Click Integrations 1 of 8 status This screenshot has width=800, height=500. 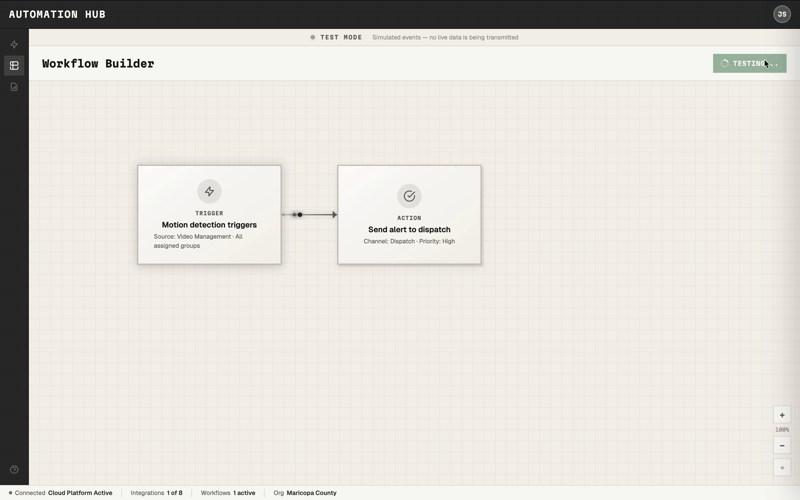click(157, 493)
